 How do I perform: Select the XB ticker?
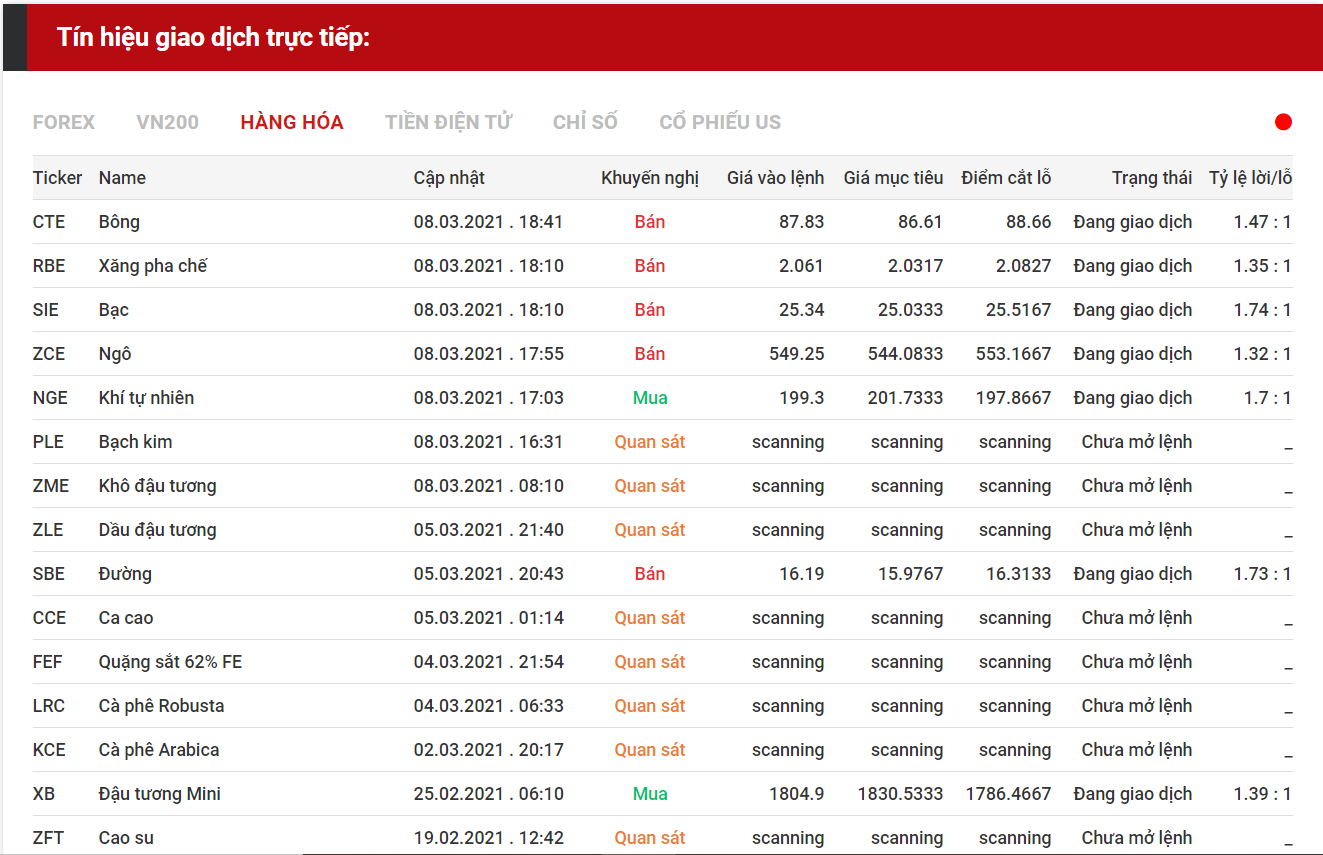click(44, 794)
